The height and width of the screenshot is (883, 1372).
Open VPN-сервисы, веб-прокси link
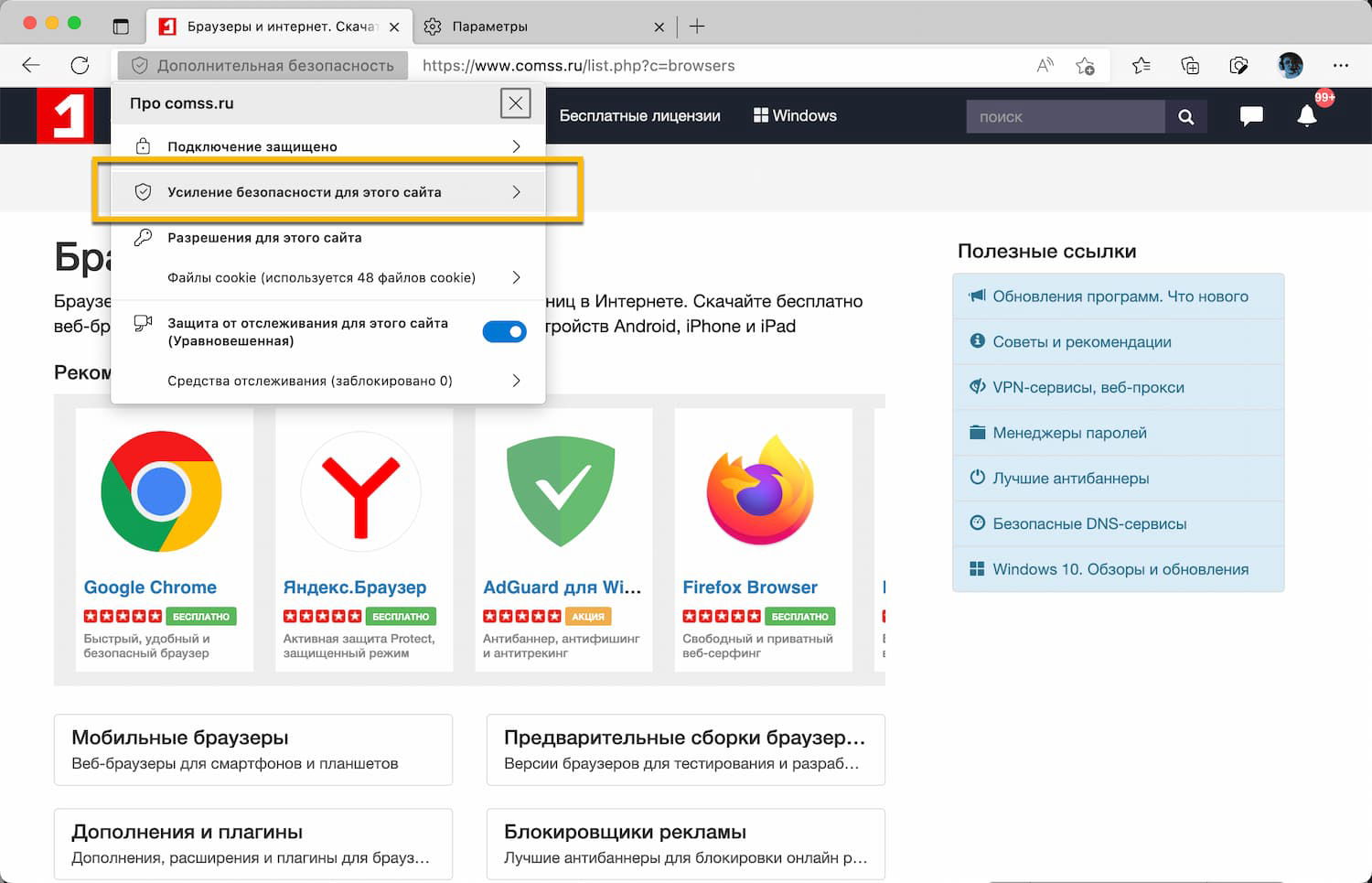pyautogui.click(x=1088, y=387)
